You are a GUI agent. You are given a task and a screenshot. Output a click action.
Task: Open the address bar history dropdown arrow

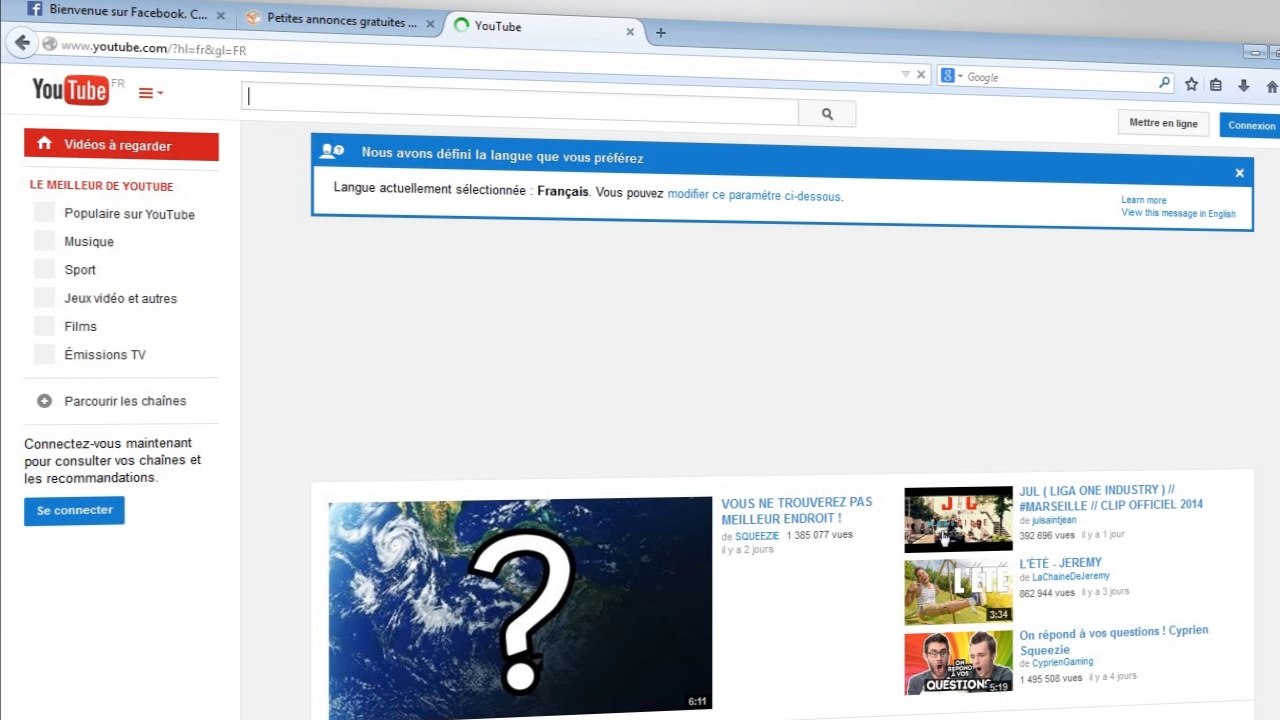(x=906, y=74)
